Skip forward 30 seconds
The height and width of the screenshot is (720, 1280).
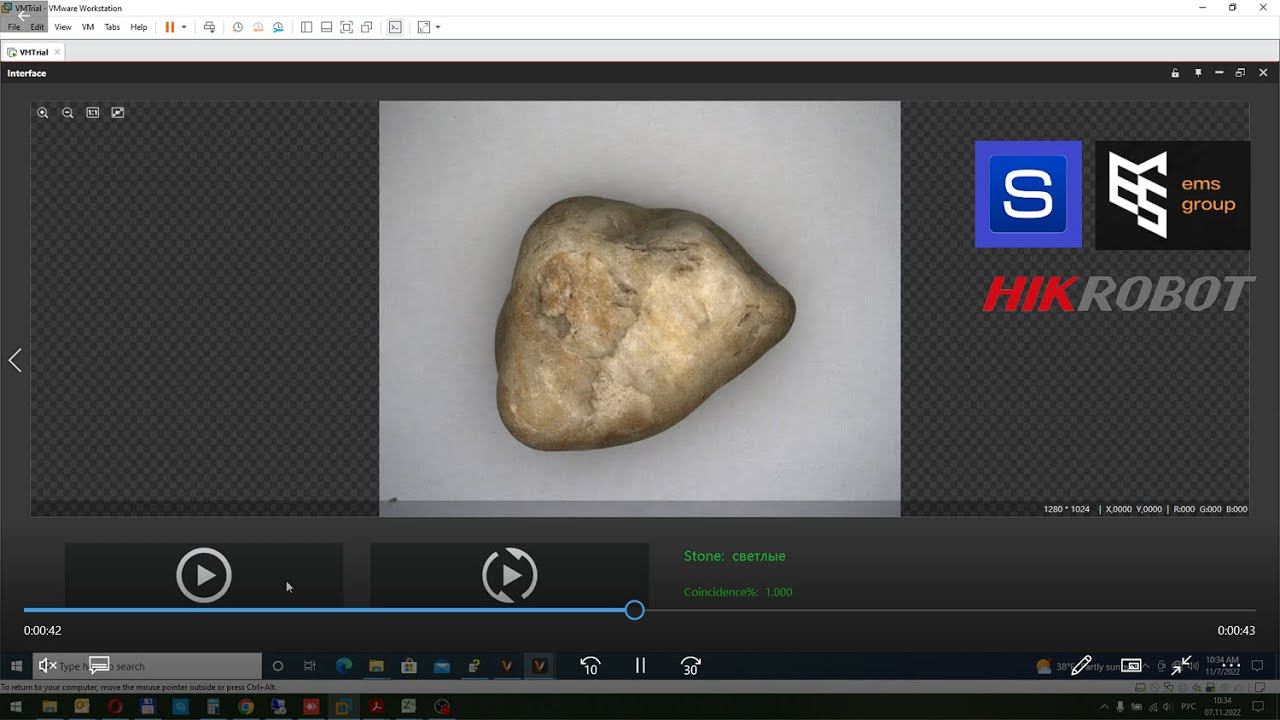click(690, 666)
